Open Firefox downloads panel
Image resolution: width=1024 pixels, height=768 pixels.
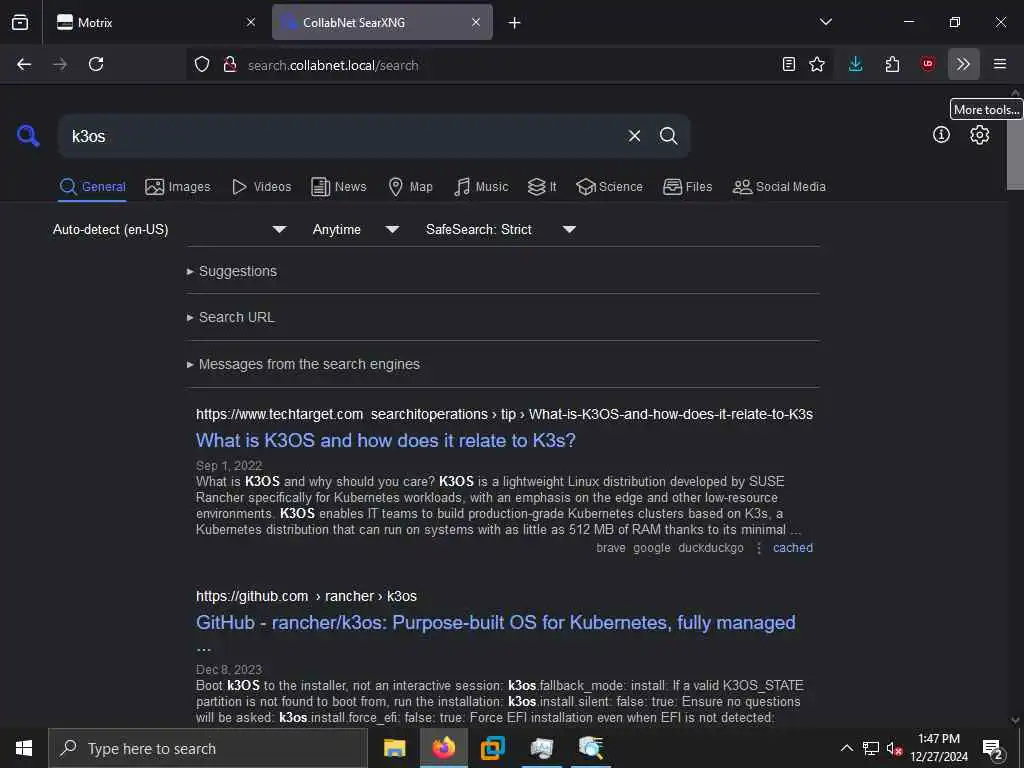(x=856, y=64)
